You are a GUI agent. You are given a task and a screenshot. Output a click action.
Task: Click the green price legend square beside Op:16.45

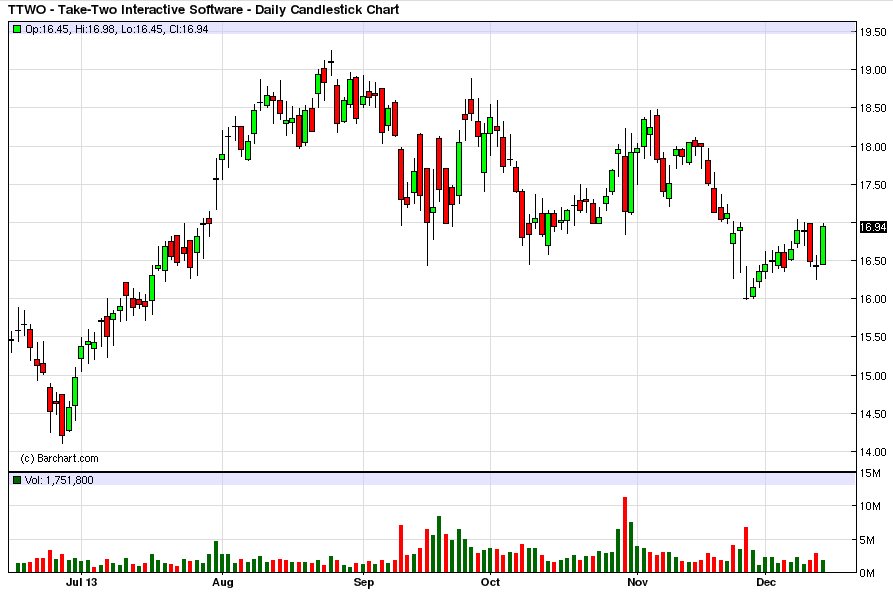point(17,29)
